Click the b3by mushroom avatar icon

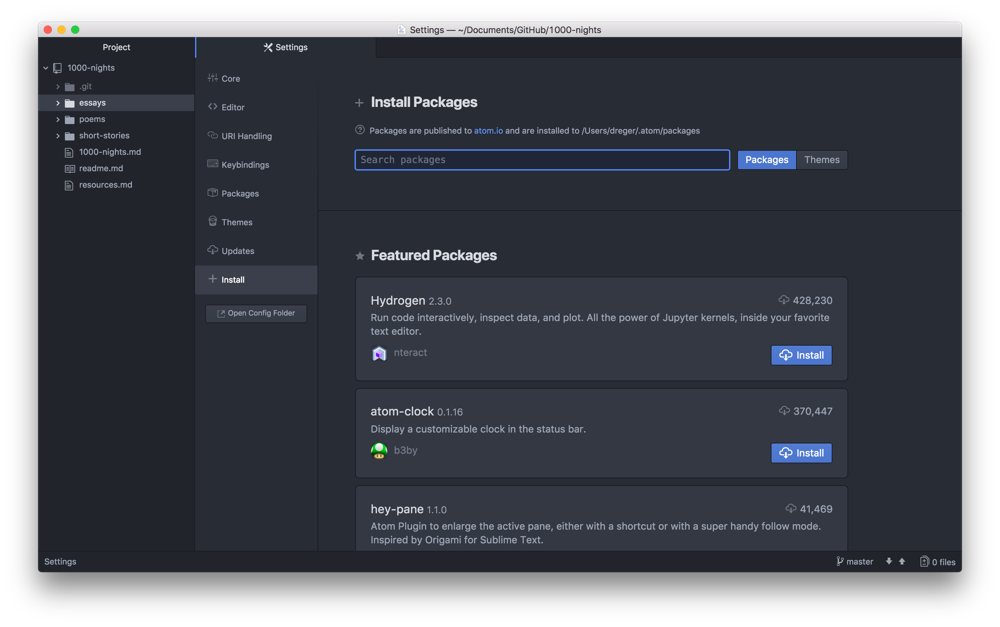tap(379, 451)
